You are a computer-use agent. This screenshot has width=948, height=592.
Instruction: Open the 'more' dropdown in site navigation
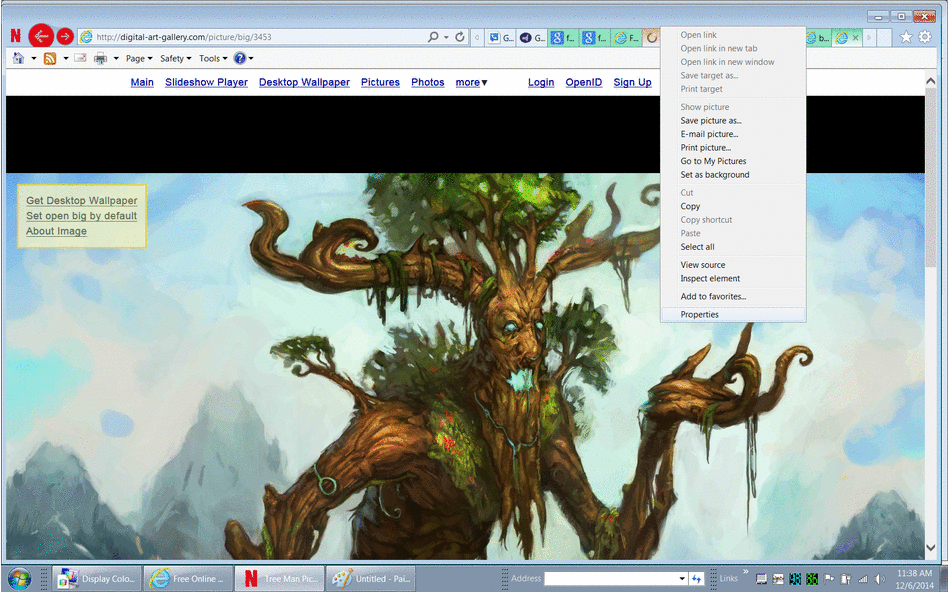click(x=471, y=83)
